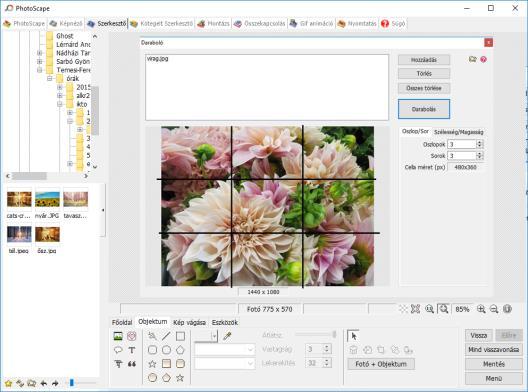
Task: Open the Kép vágása tab
Action: (x=189, y=322)
